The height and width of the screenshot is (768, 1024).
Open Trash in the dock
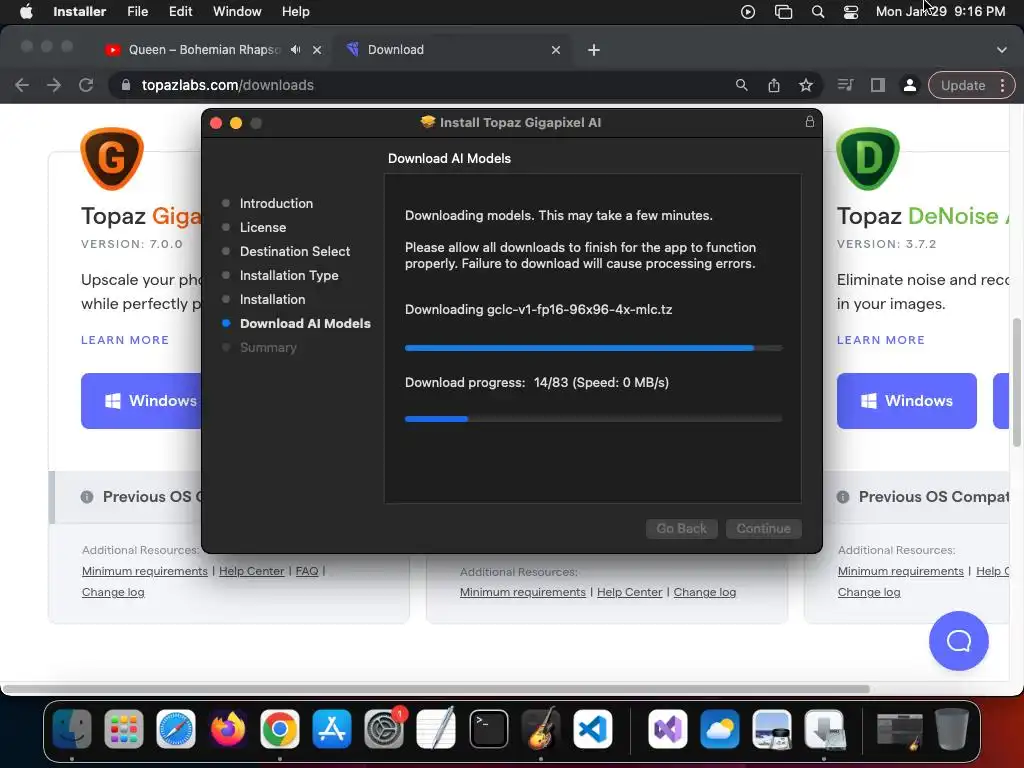[x=952, y=729]
